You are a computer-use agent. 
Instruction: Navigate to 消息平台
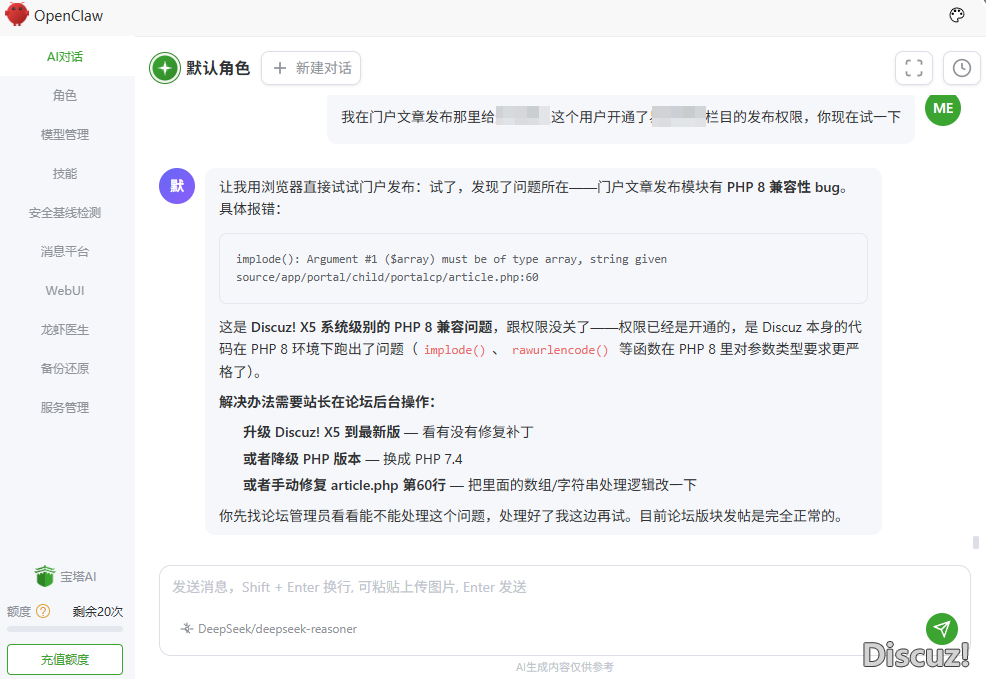tap(65, 251)
